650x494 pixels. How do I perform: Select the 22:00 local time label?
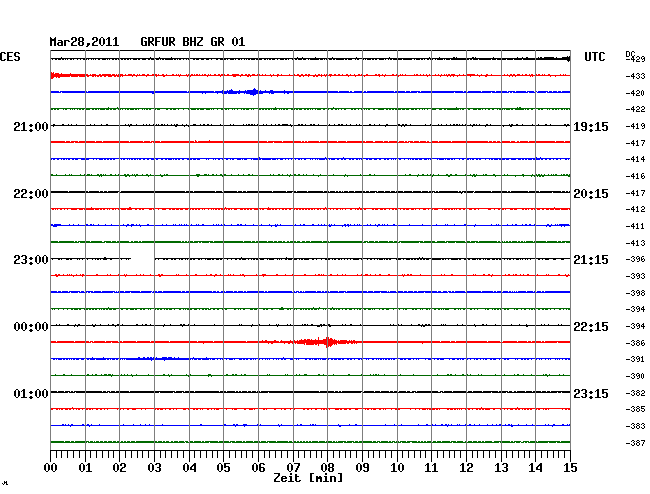pos(31,194)
